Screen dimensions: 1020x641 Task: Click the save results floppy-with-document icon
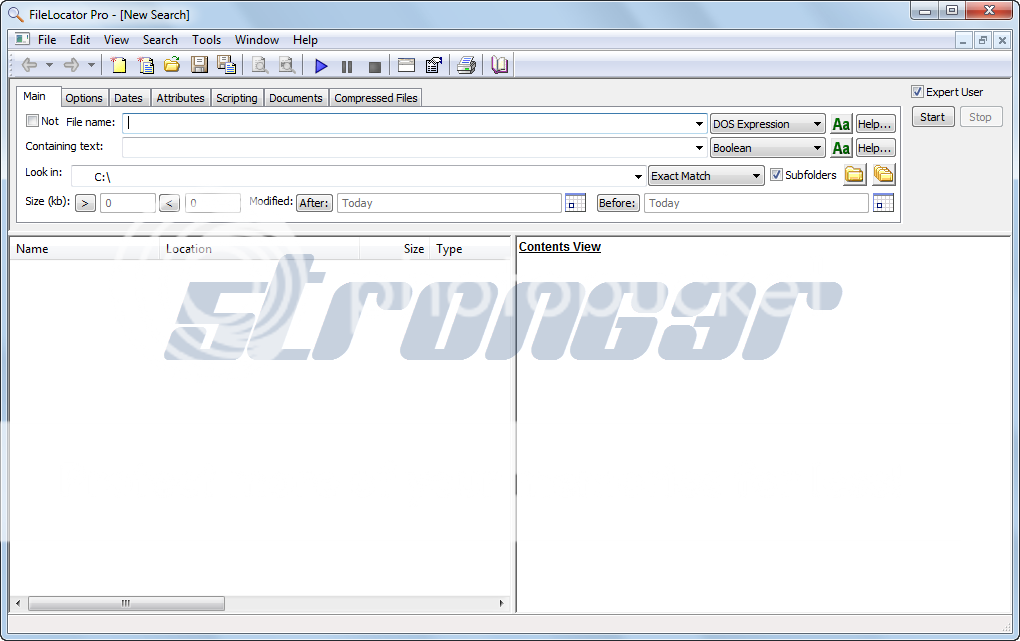pos(226,65)
